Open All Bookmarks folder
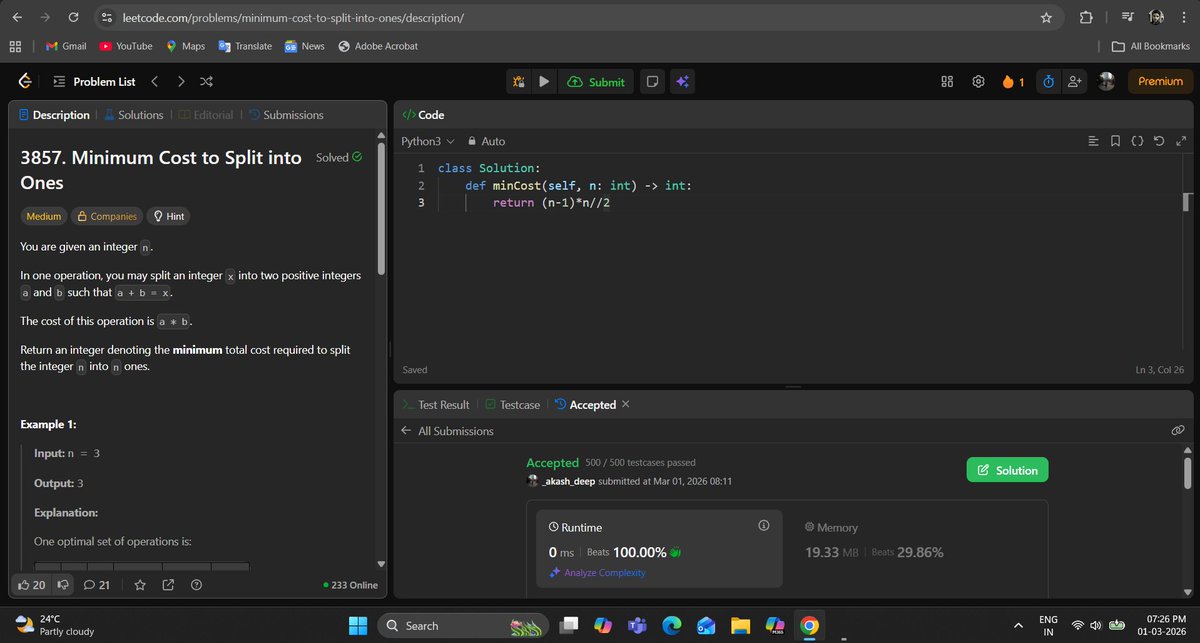The height and width of the screenshot is (643, 1200). [1151, 46]
